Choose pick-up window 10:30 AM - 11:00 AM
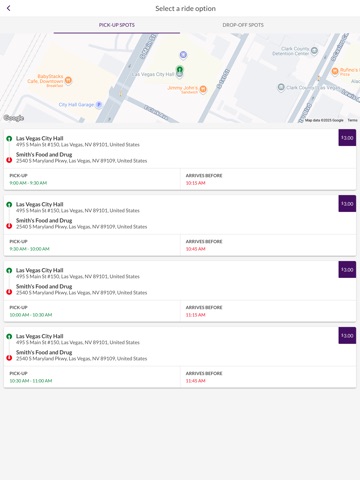This screenshot has width=360, height=480. (31, 381)
